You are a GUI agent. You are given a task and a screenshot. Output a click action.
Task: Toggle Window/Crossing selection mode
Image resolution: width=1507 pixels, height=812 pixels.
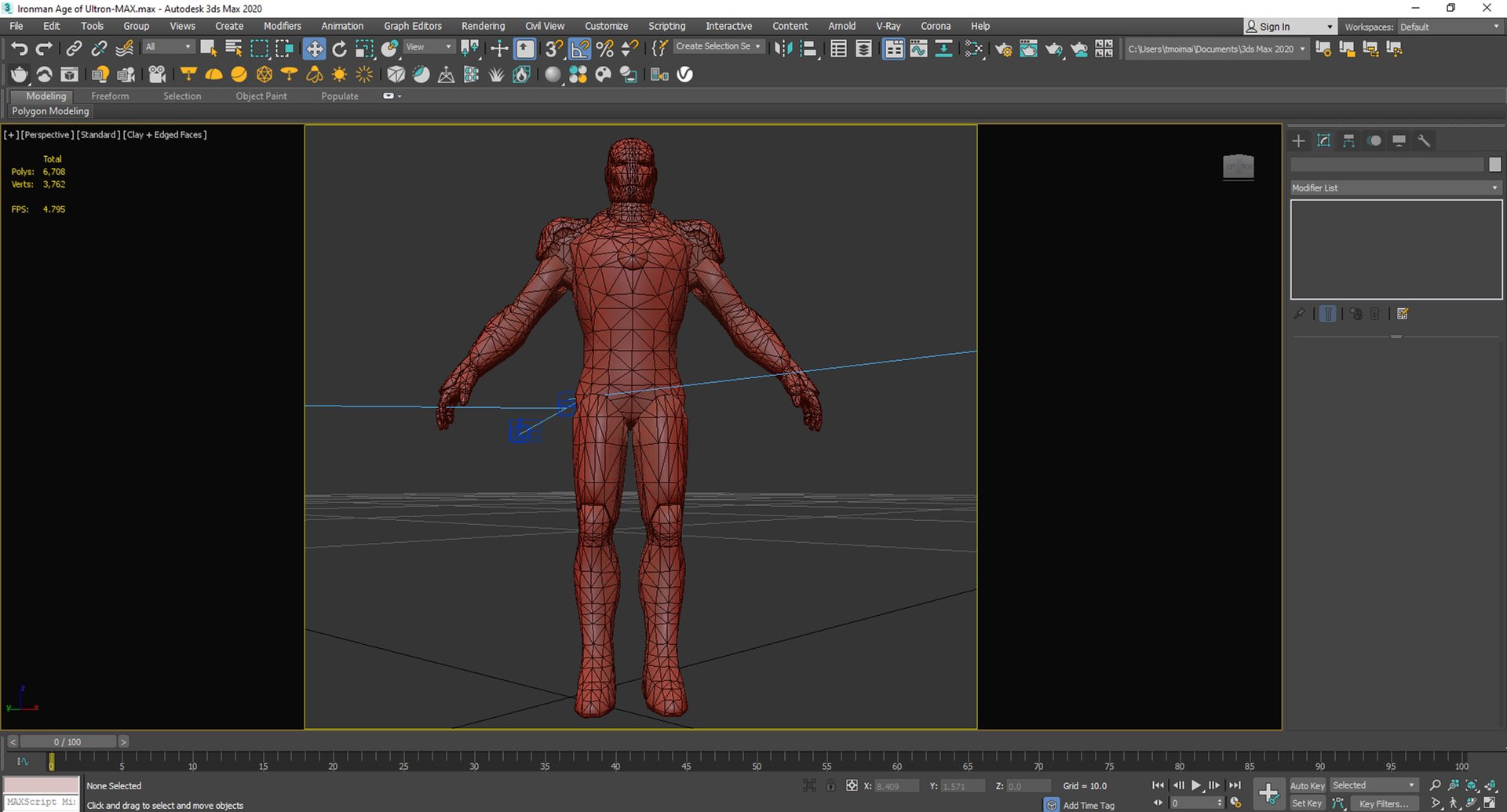click(284, 49)
